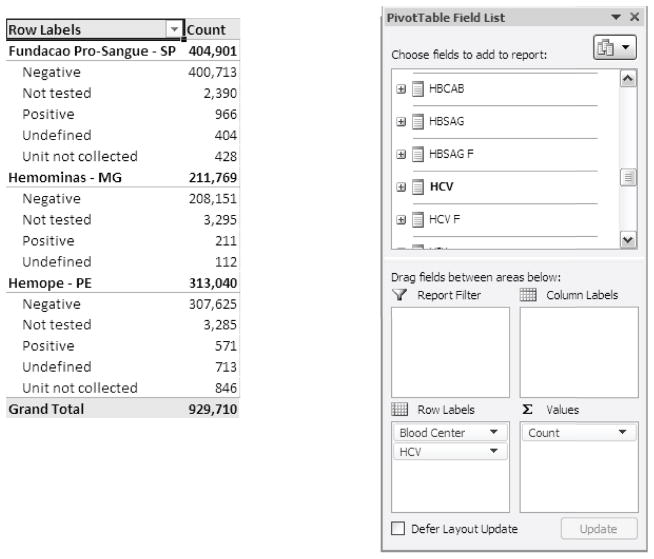
Task: Click the Row Labels grid icon
Action: pyautogui.click(x=403, y=410)
